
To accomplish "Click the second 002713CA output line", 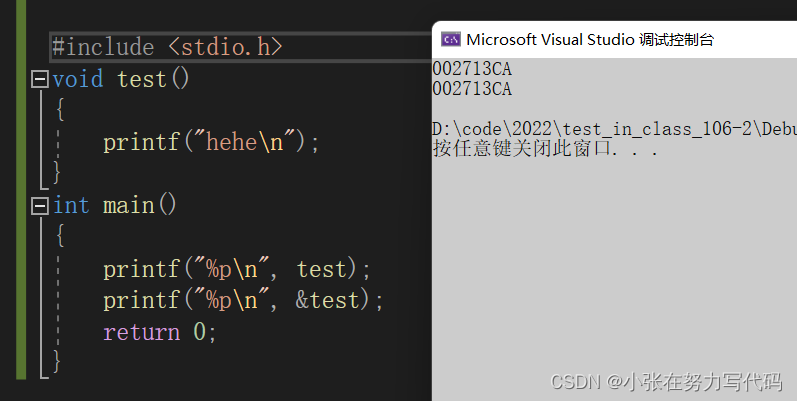I will pos(472,89).
